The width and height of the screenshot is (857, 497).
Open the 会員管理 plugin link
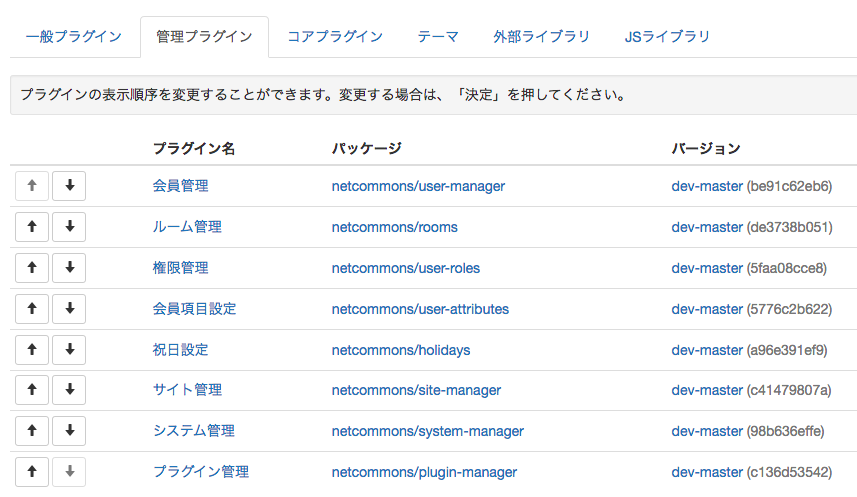[180, 186]
